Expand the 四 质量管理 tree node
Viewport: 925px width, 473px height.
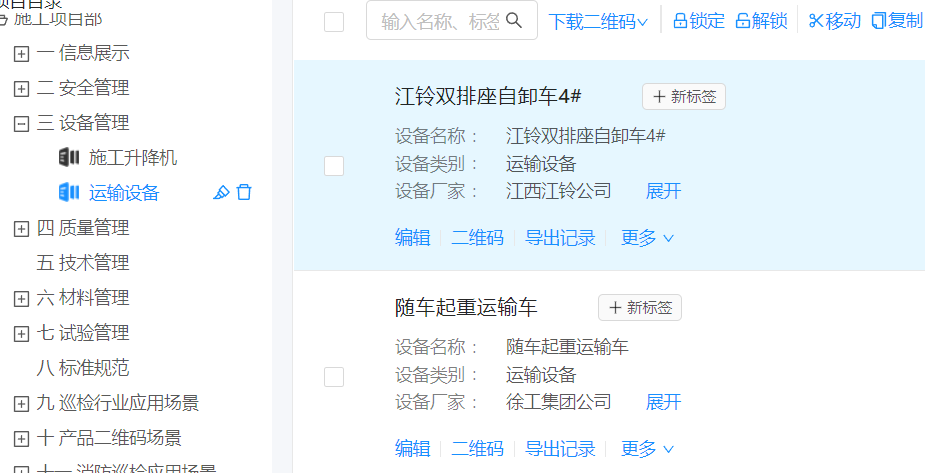(21, 228)
